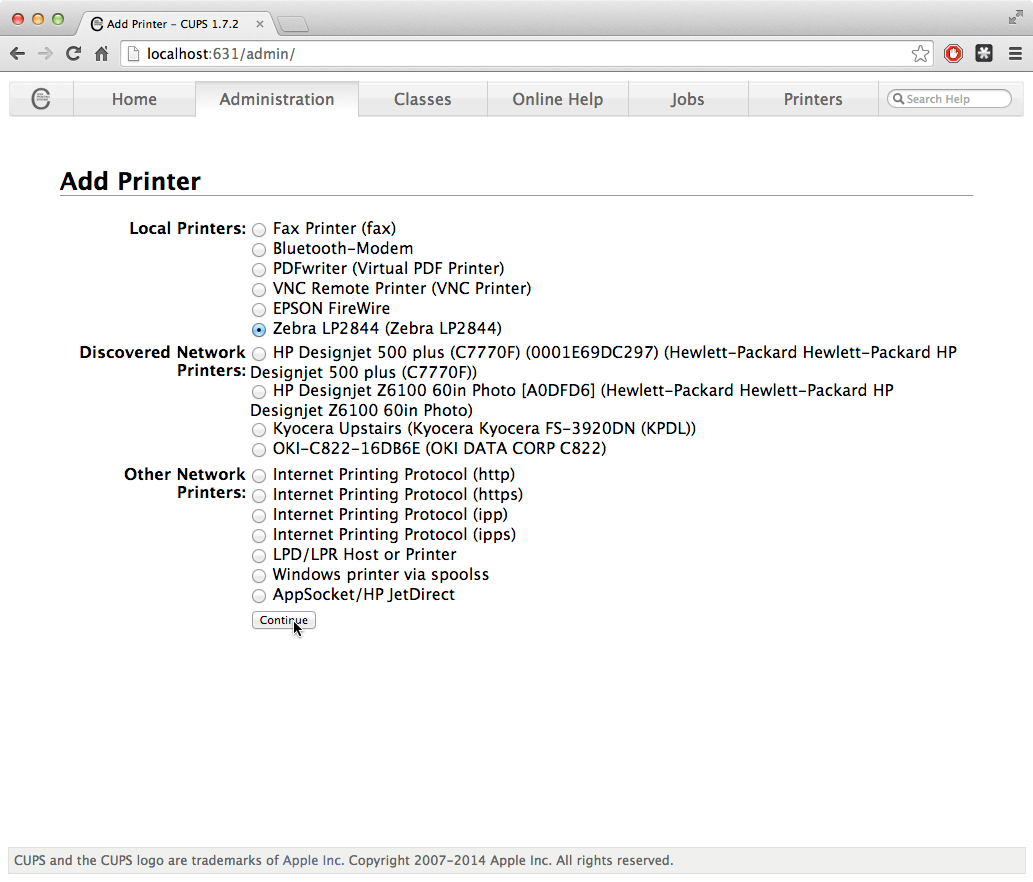The width and height of the screenshot is (1033, 882).
Task: Open the Home tab
Action: 134,99
